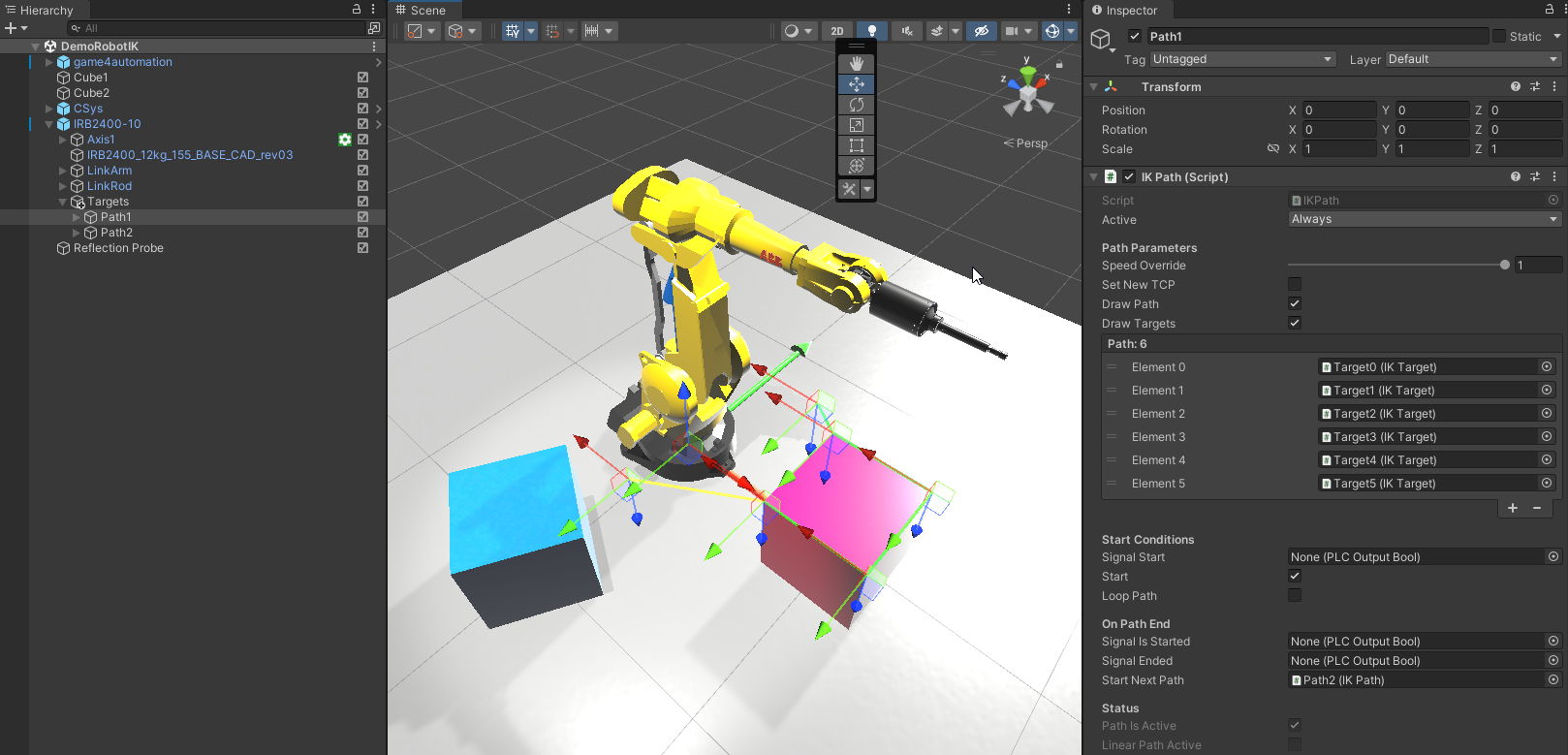Pick object for Start Next Path field
This screenshot has height=755, width=1568.
click(x=1553, y=679)
